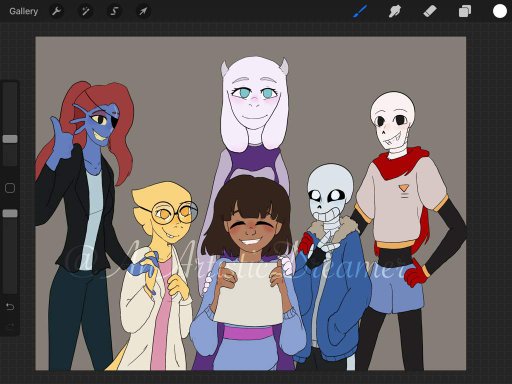Open the Layers panel
This screenshot has width=512, height=384.
(465, 11)
